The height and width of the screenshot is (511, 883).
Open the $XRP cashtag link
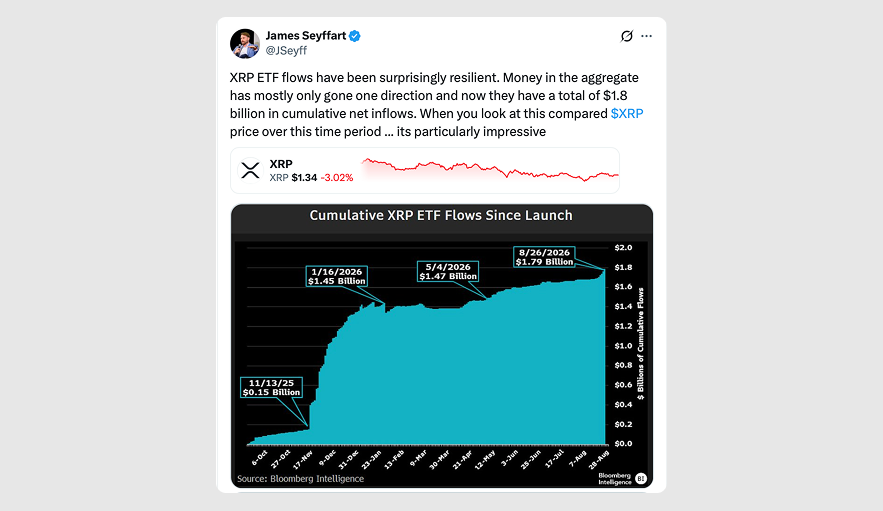627,113
